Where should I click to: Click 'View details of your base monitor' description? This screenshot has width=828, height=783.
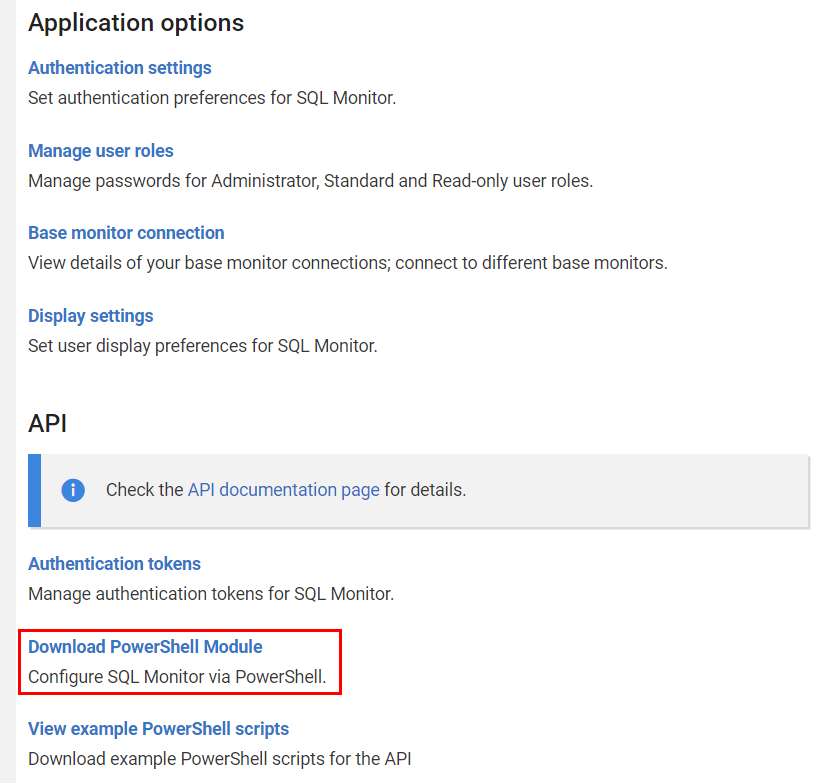click(347, 263)
